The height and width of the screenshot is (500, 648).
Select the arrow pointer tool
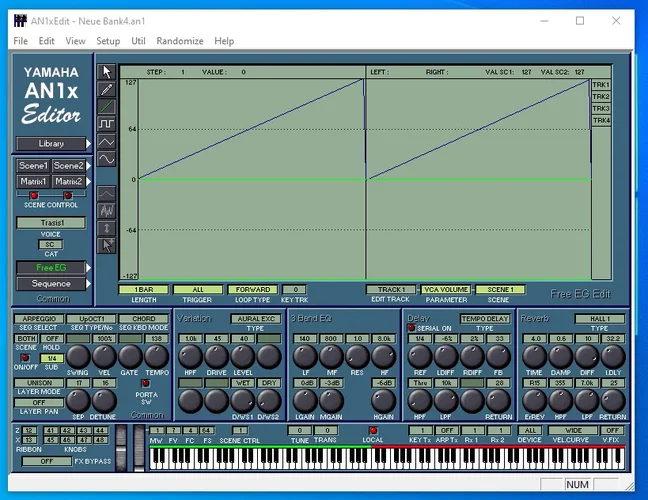pyautogui.click(x=106, y=72)
